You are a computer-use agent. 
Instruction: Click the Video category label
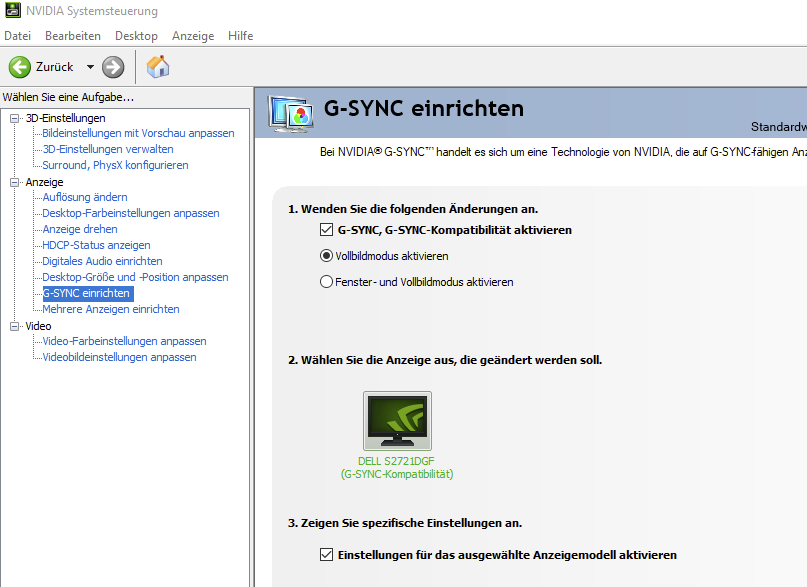[38, 326]
